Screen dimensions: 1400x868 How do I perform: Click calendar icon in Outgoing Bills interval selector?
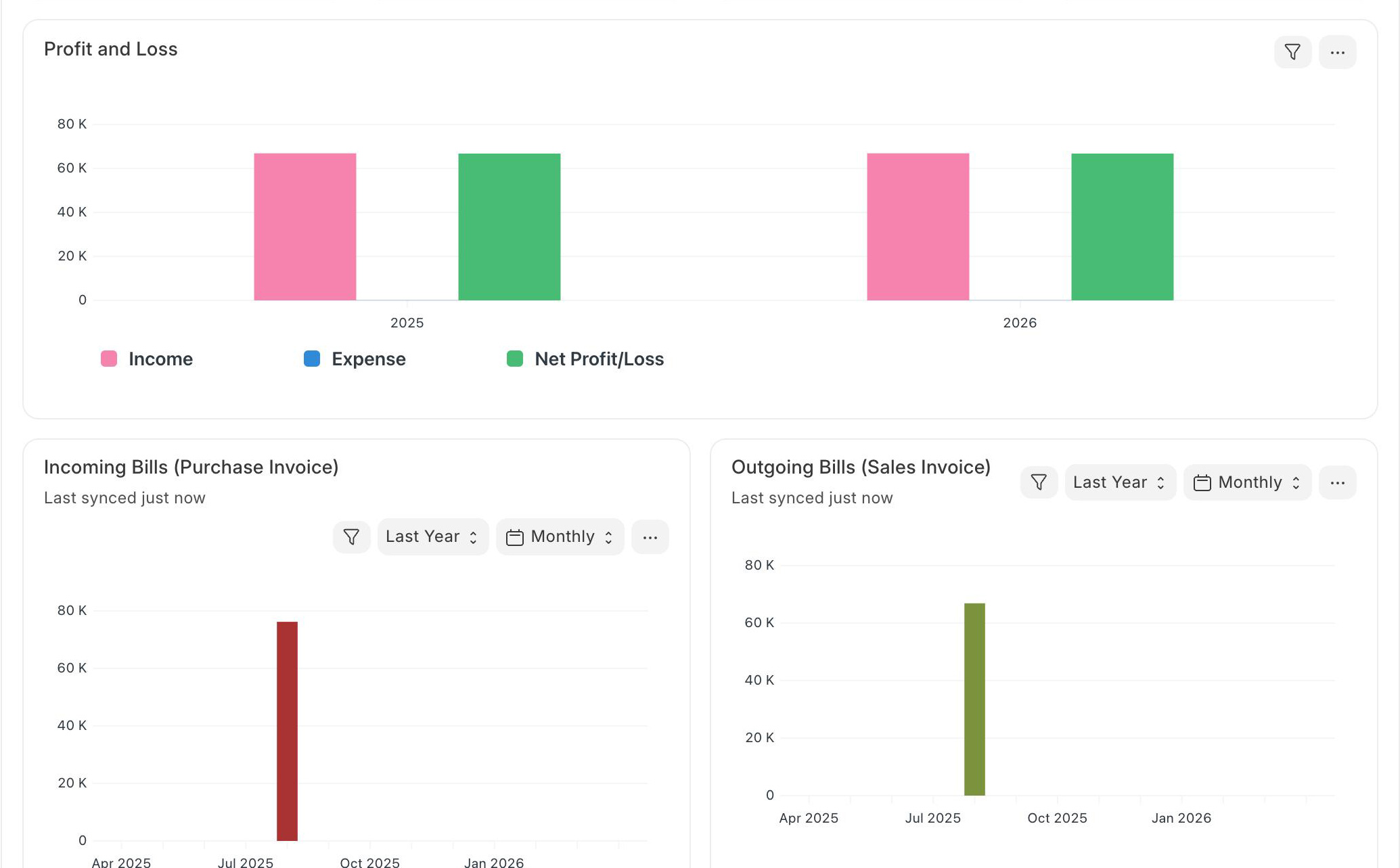point(1202,482)
